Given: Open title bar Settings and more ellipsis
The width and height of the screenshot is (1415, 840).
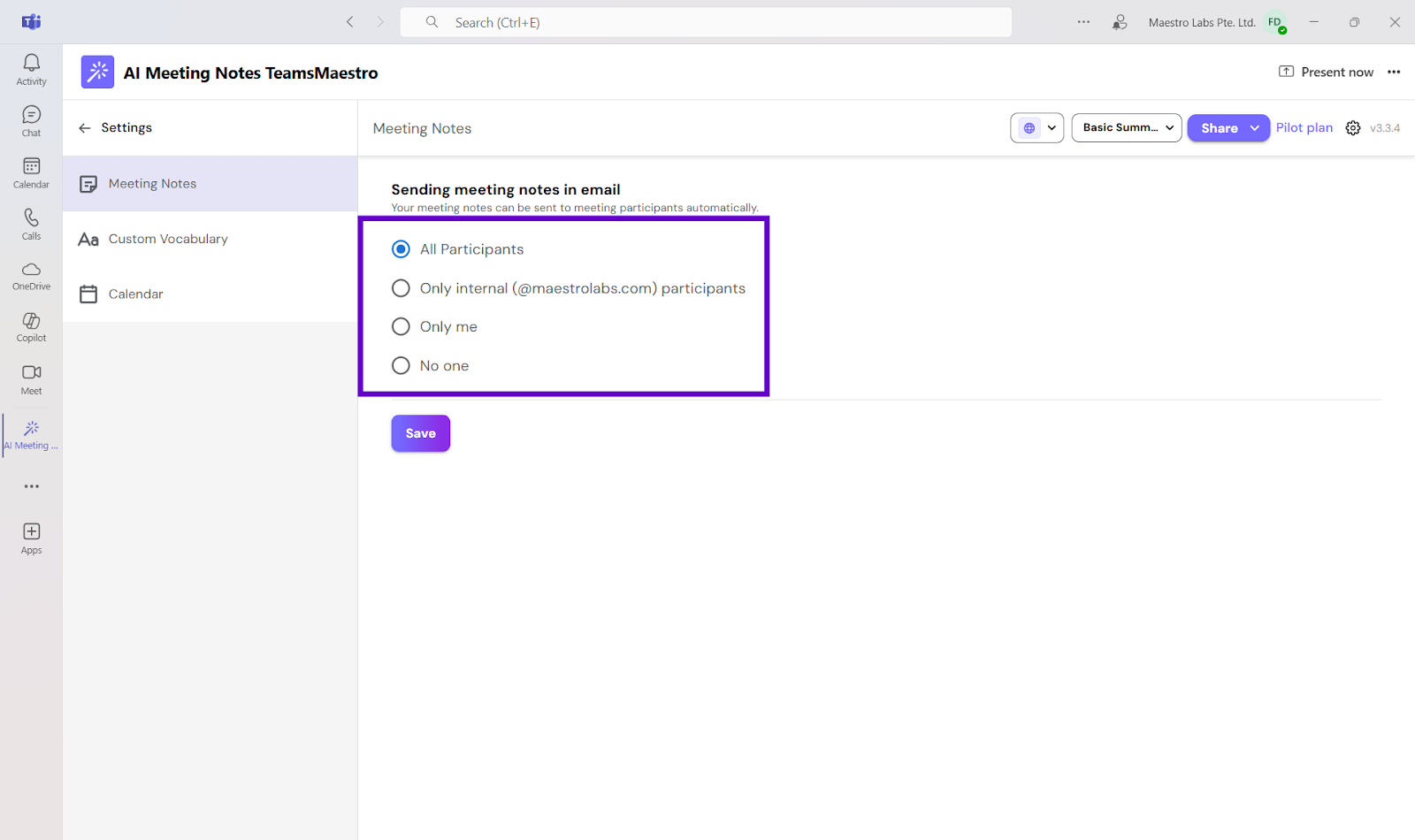Looking at the screenshot, I should click(x=1083, y=22).
